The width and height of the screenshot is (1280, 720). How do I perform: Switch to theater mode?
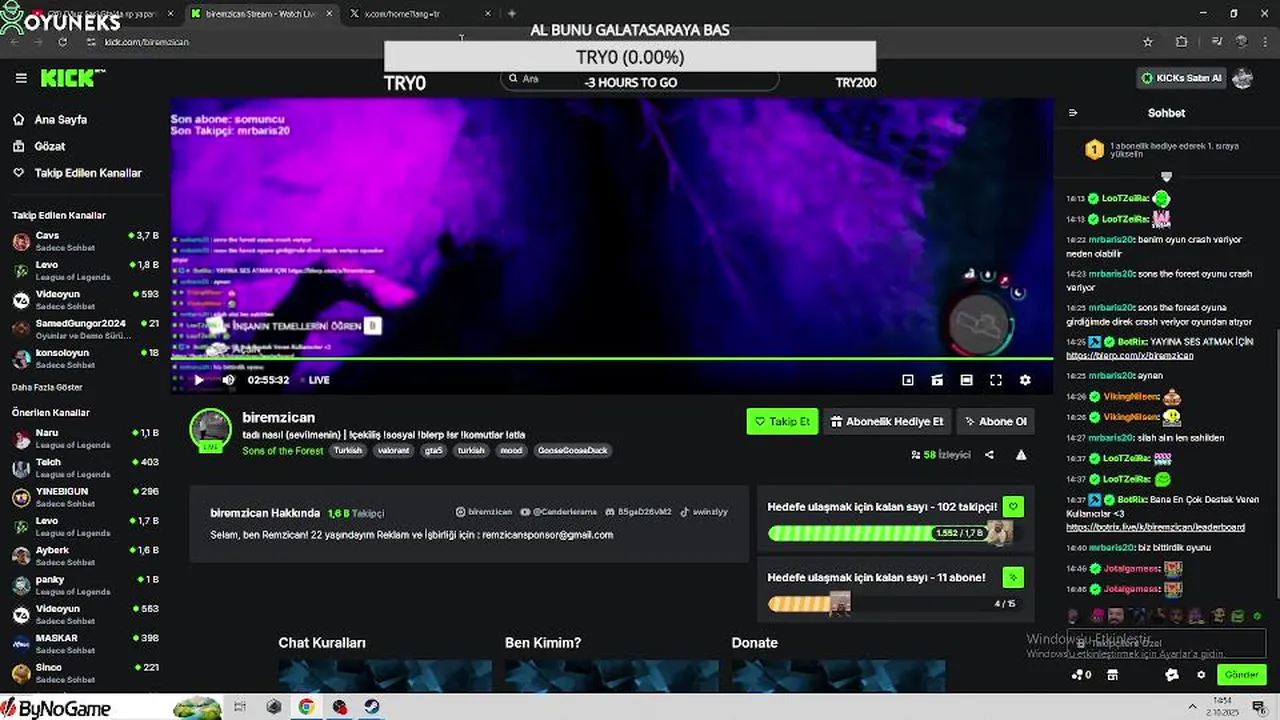point(966,380)
